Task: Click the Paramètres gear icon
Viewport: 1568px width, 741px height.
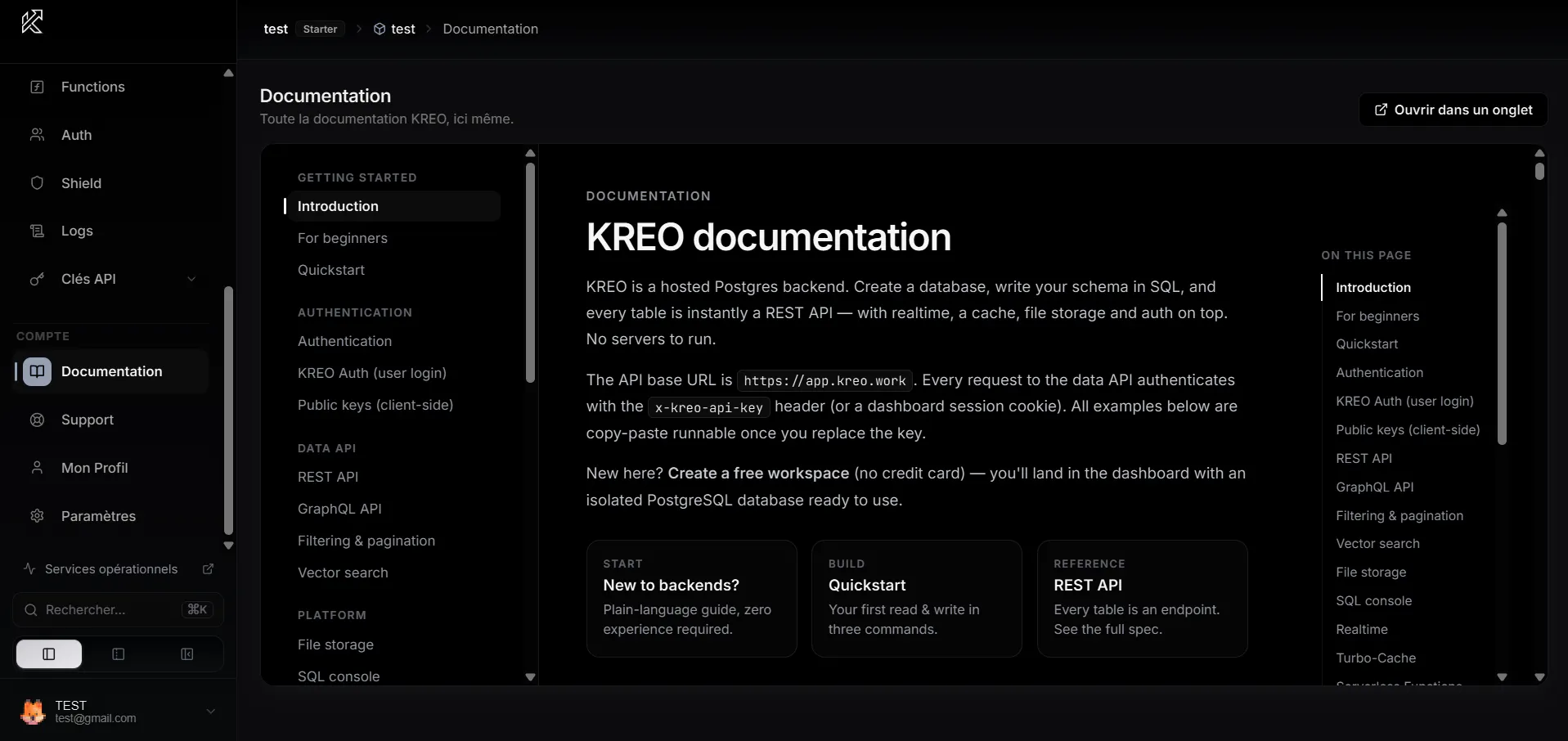Action: click(37, 516)
